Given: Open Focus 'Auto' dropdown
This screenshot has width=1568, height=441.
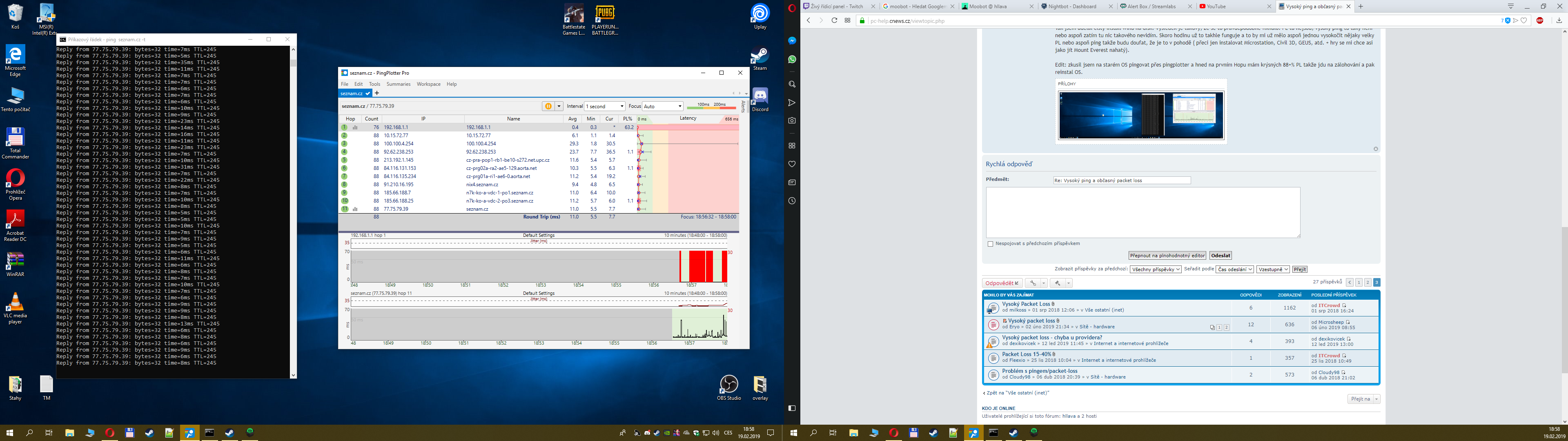Looking at the screenshot, I should point(663,106).
